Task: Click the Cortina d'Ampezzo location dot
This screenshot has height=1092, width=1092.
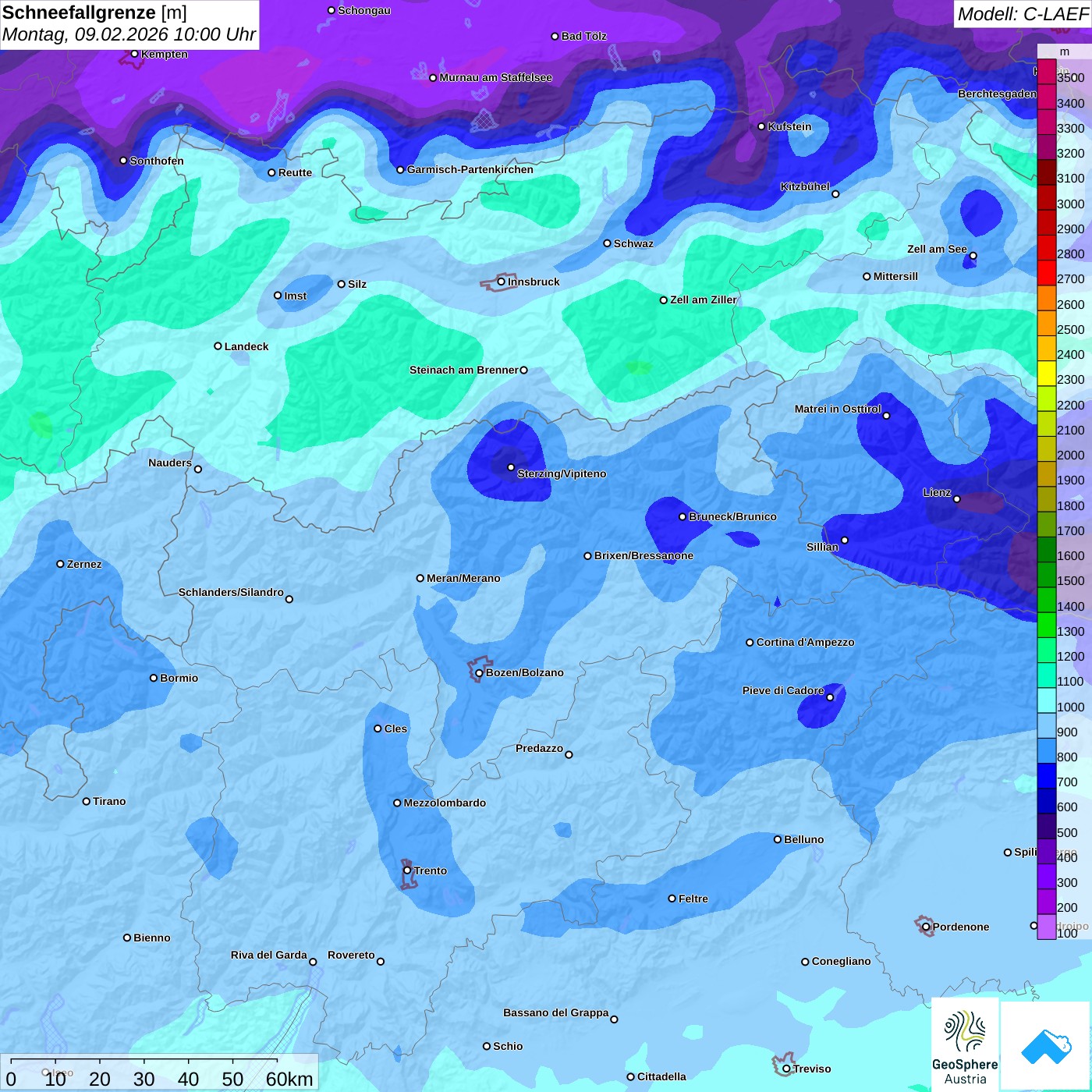Action: (x=750, y=643)
